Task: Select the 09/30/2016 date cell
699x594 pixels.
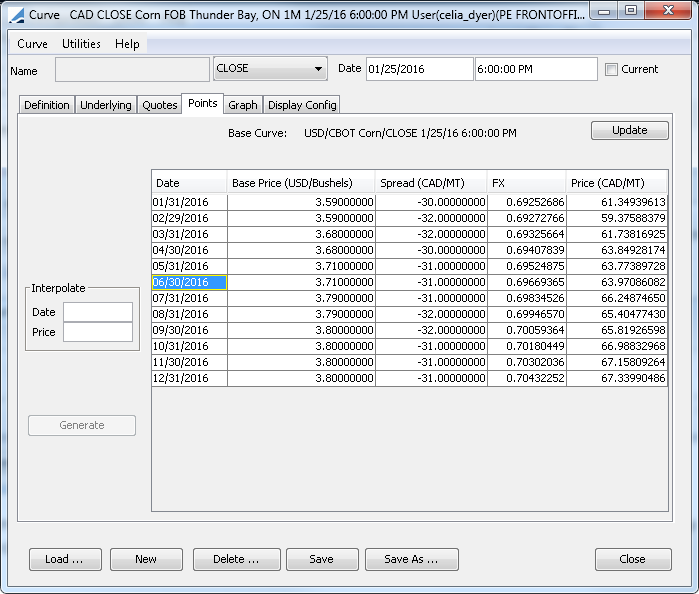Action: [x=189, y=330]
